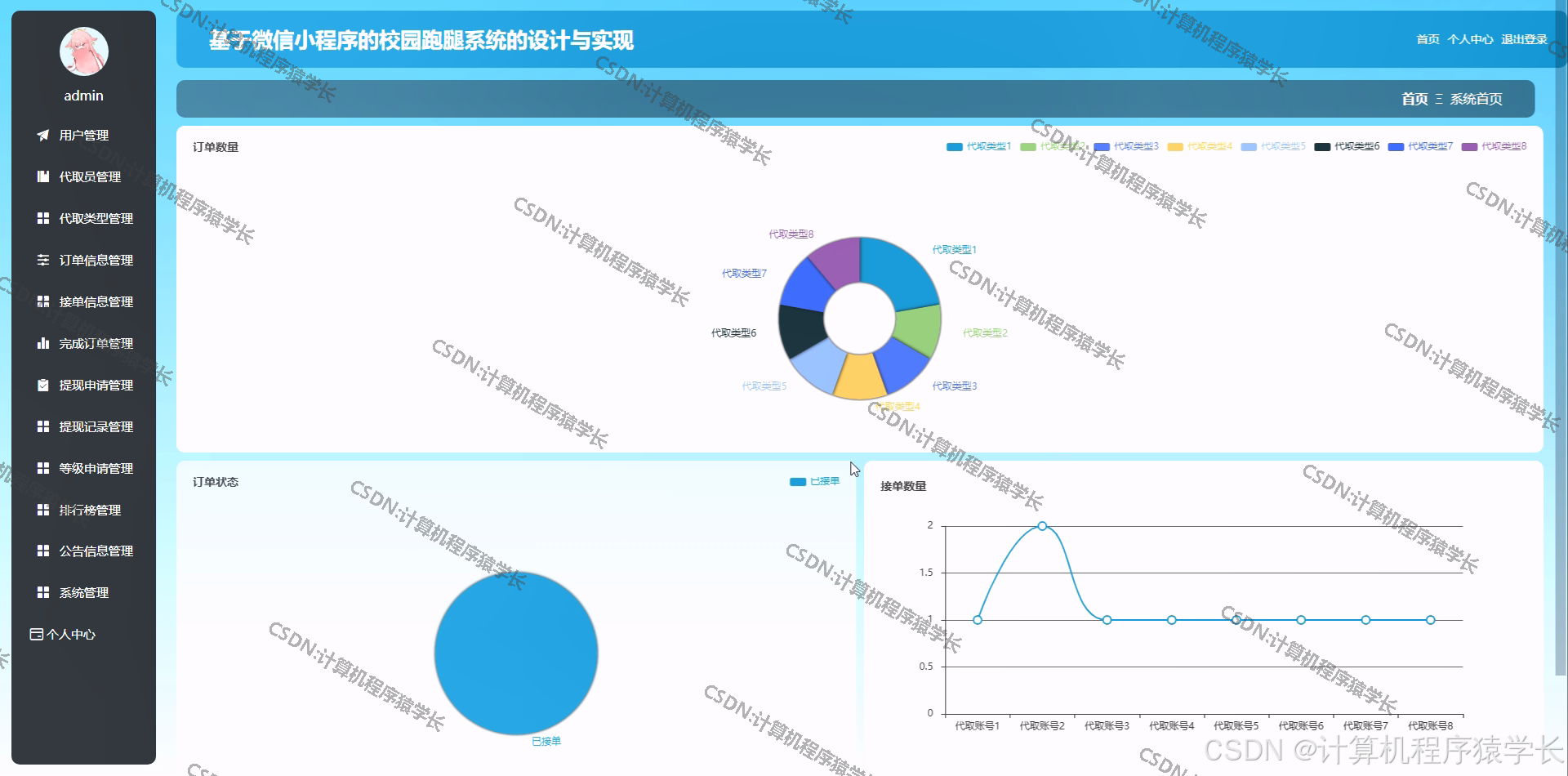Click the blue 代取类型1 donut slice
This screenshot has height=776, width=1568.
pyautogui.click(x=899, y=272)
